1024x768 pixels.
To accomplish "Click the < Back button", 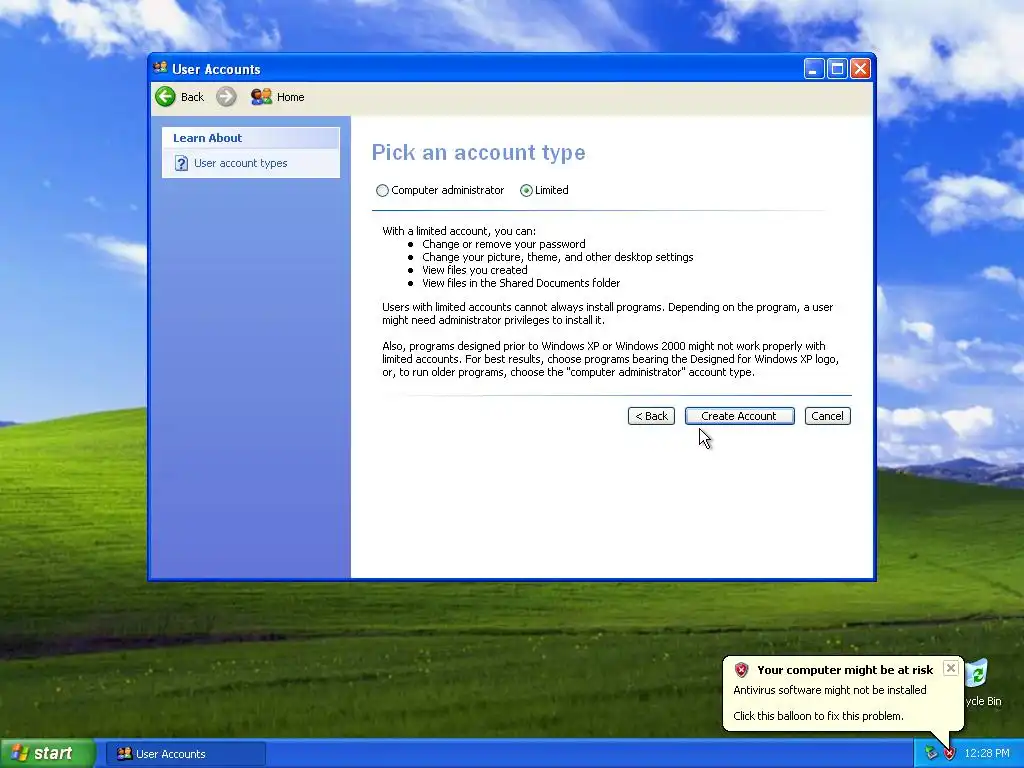I will pyautogui.click(x=651, y=416).
